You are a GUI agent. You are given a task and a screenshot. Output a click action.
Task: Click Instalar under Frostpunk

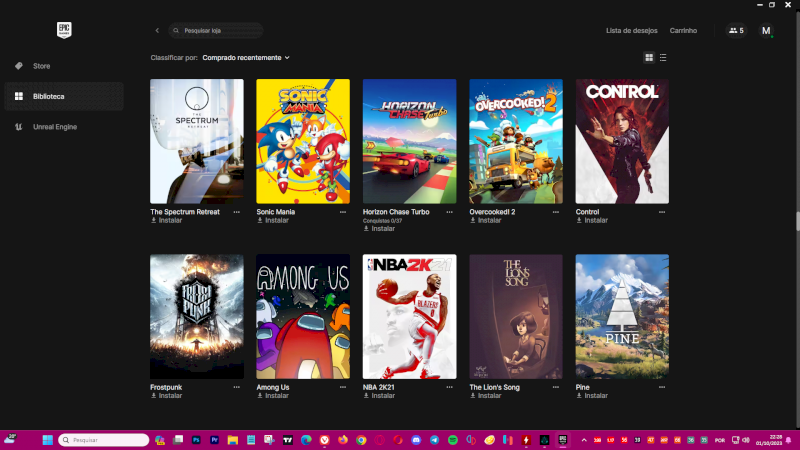166,395
